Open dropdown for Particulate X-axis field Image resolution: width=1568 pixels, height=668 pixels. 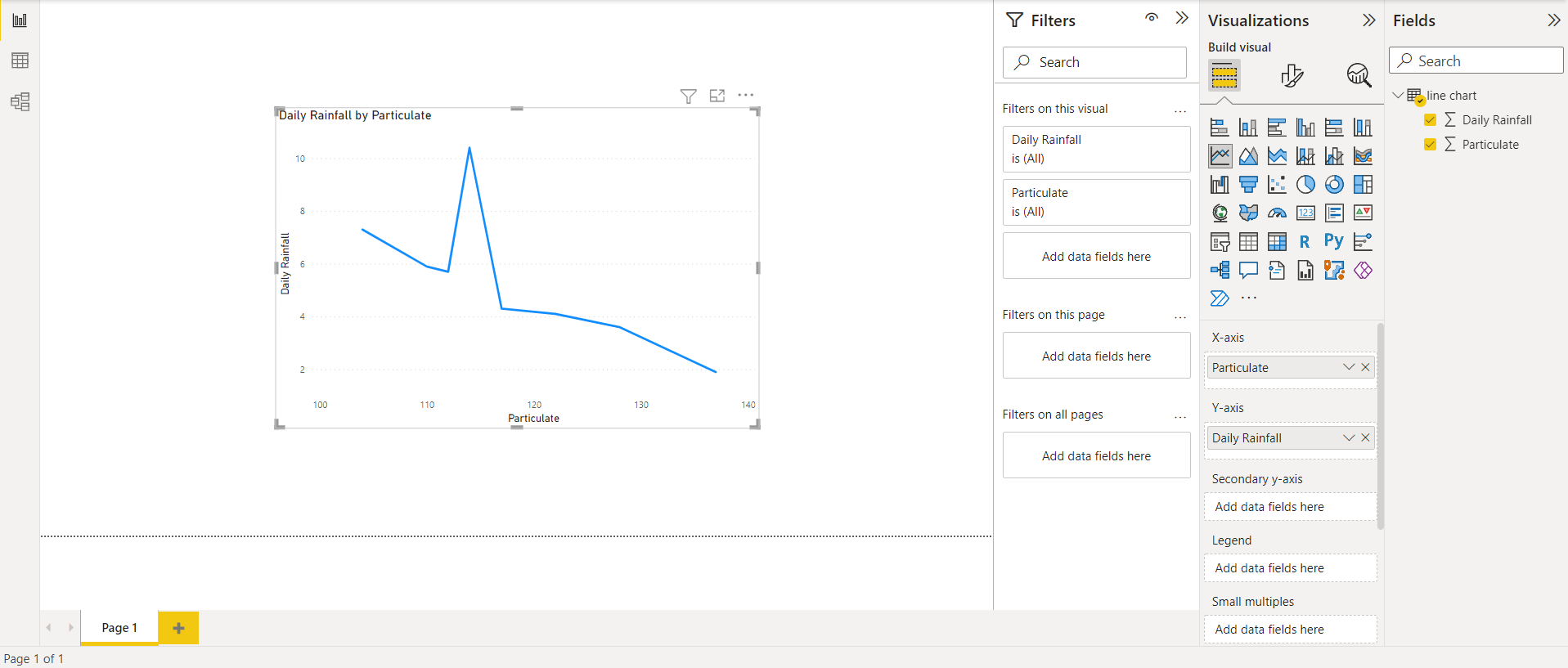click(x=1349, y=367)
